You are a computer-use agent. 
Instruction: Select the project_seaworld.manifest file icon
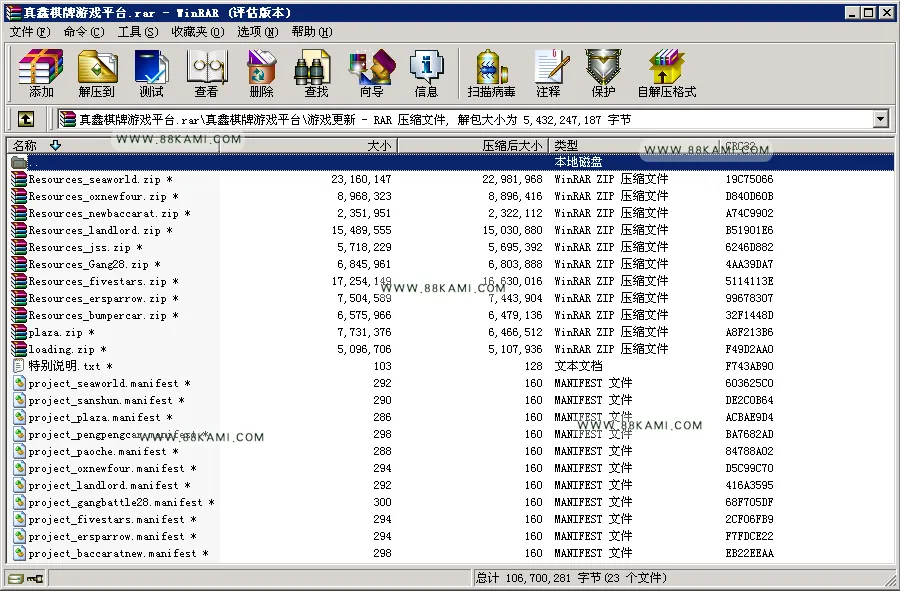[x=20, y=383]
